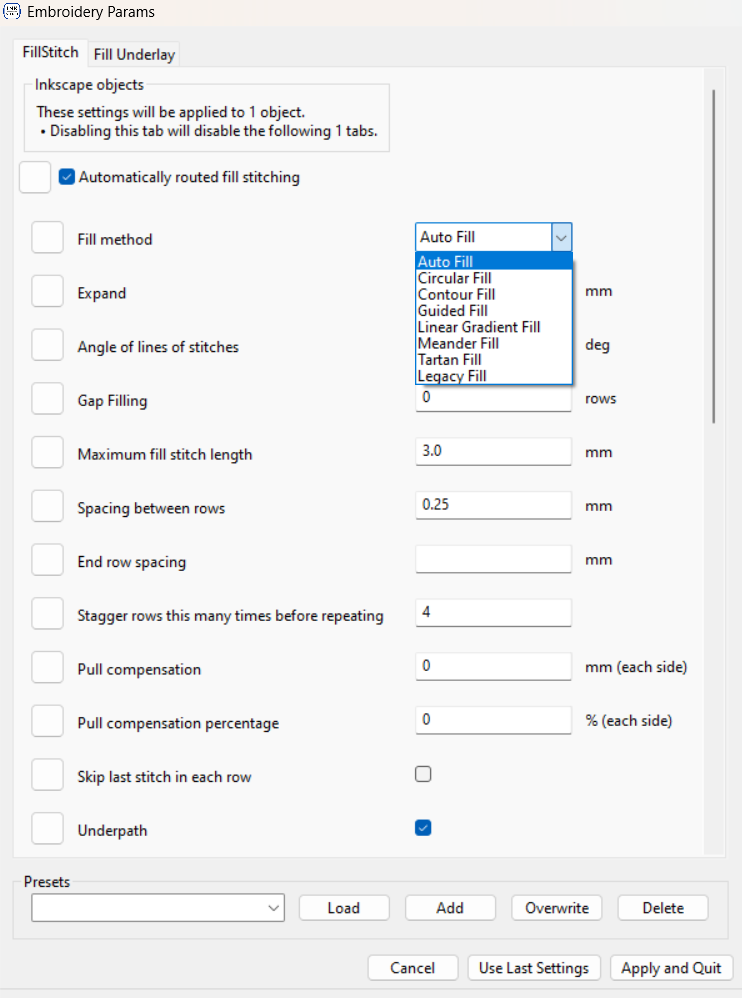Click the Spacing between rows value field

coord(494,505)
